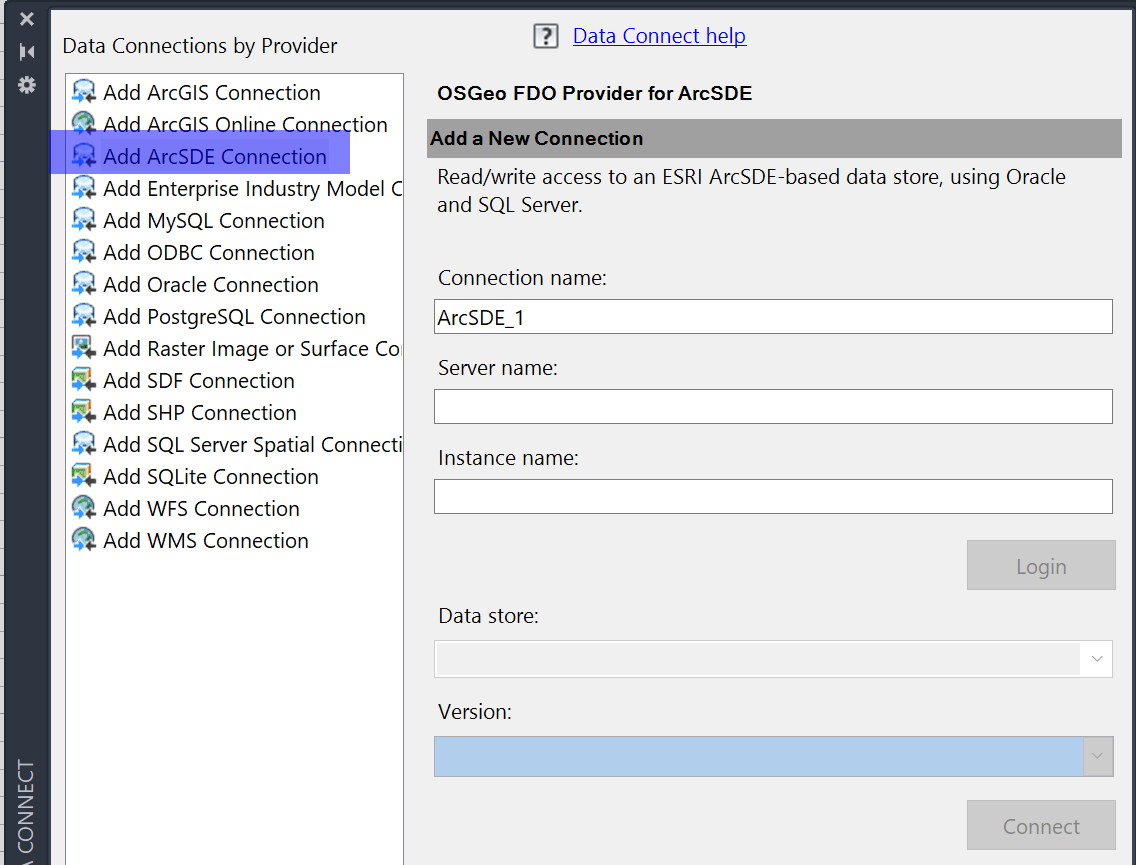Select Add Oracle Connection
This screenshot has width=1136, height=865.
(211, 285)
